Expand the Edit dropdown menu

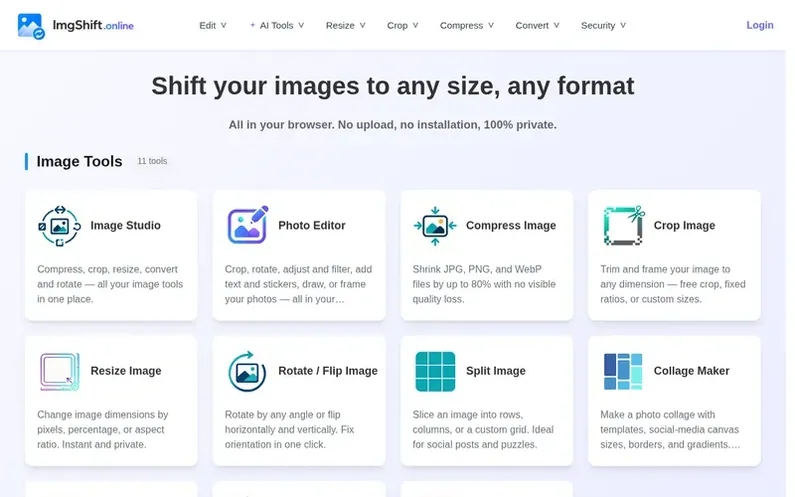[213, 25]
